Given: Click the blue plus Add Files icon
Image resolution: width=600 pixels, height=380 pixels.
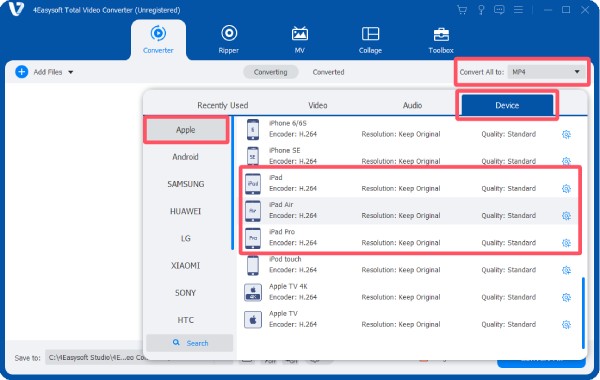Looking at the screenshot, I should 21,72.
